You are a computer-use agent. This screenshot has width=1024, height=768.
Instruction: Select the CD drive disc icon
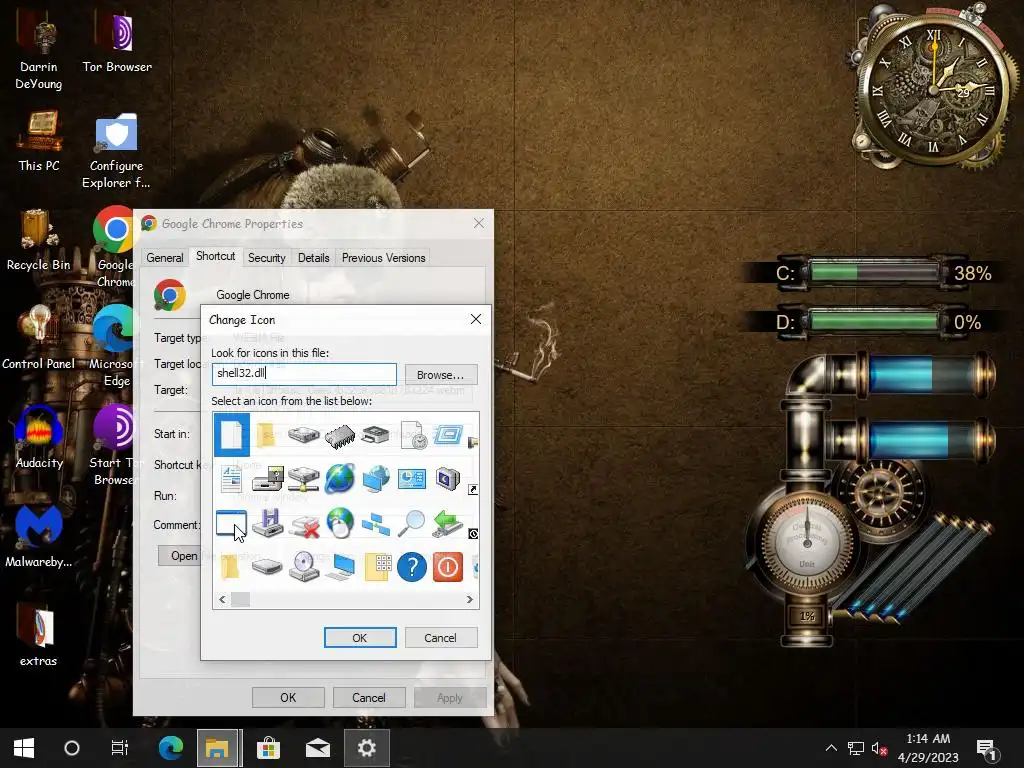tap(304, 567)
